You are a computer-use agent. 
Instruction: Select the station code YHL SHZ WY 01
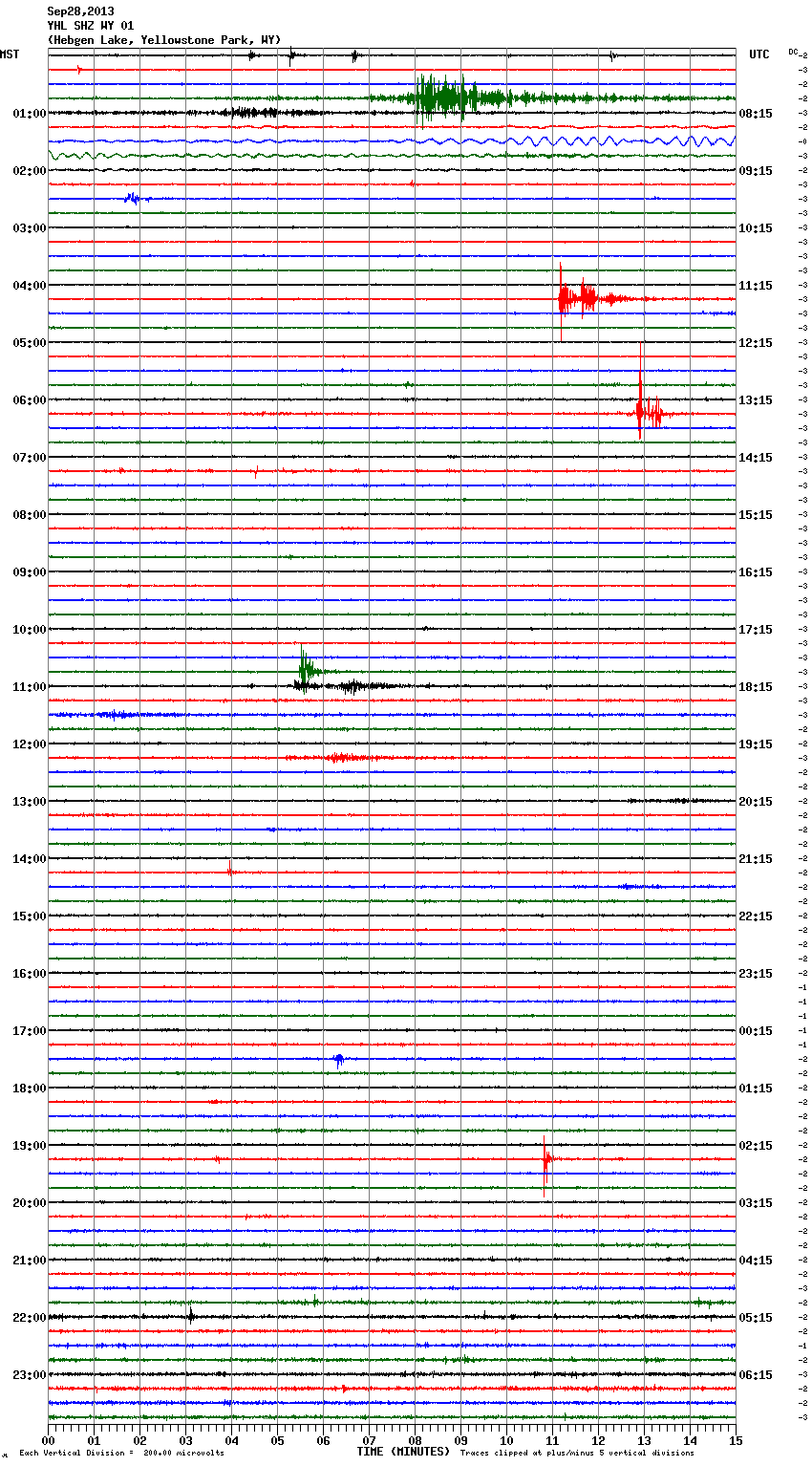pyautogui.click(x=91, y=26)
